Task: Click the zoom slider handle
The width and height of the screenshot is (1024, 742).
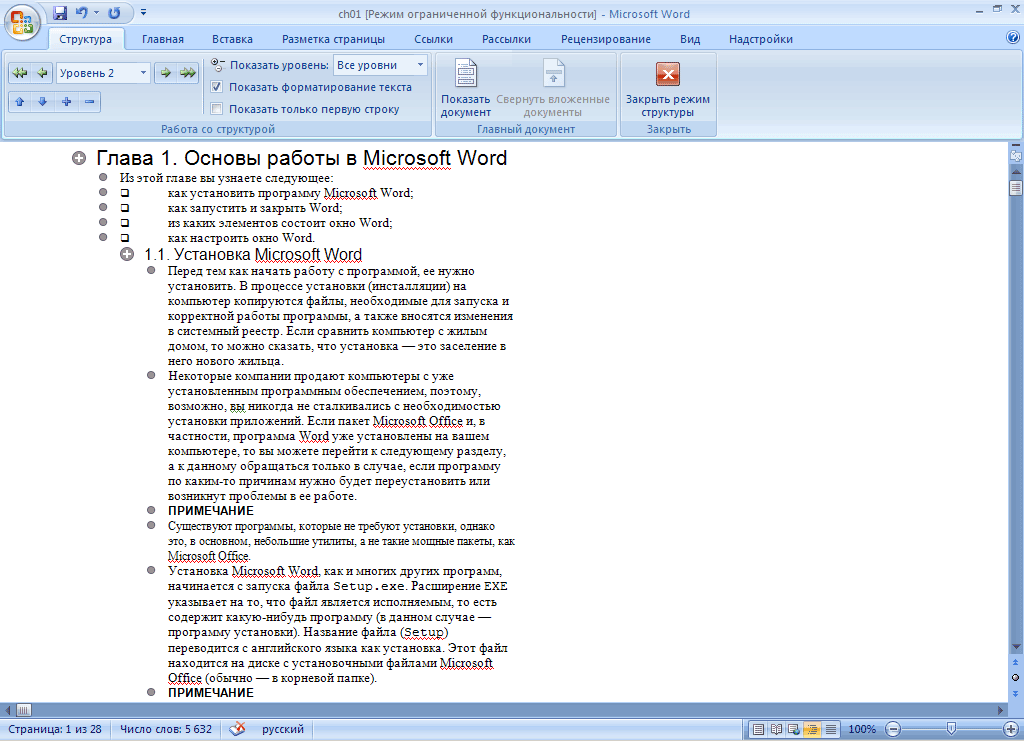Action: (x=952, y=728)
